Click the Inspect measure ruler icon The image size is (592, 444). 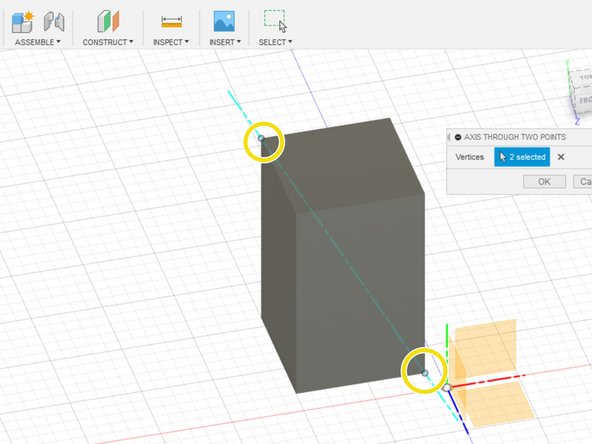point(172,22)
